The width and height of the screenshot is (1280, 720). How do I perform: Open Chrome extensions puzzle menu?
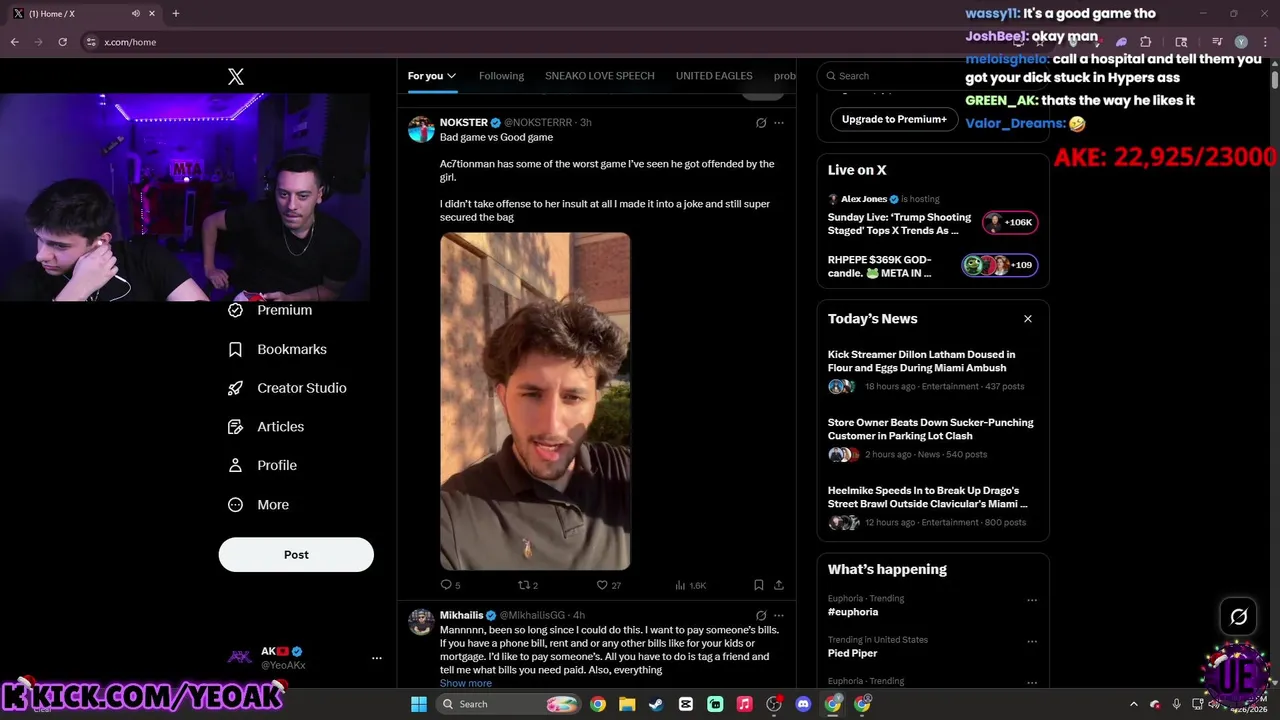pos(1146,42)
